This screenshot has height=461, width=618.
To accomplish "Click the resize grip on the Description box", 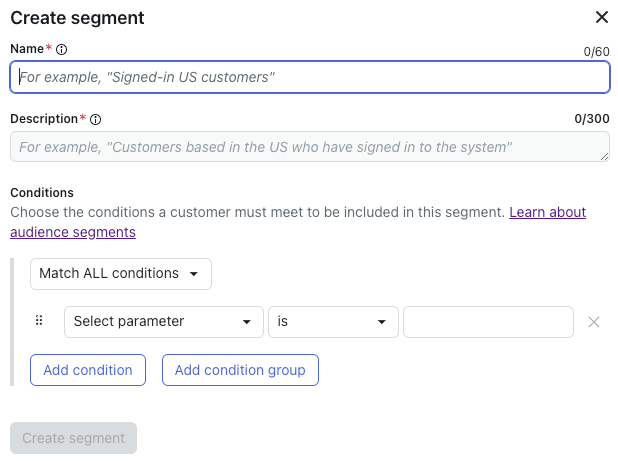I will coord(605,156).
